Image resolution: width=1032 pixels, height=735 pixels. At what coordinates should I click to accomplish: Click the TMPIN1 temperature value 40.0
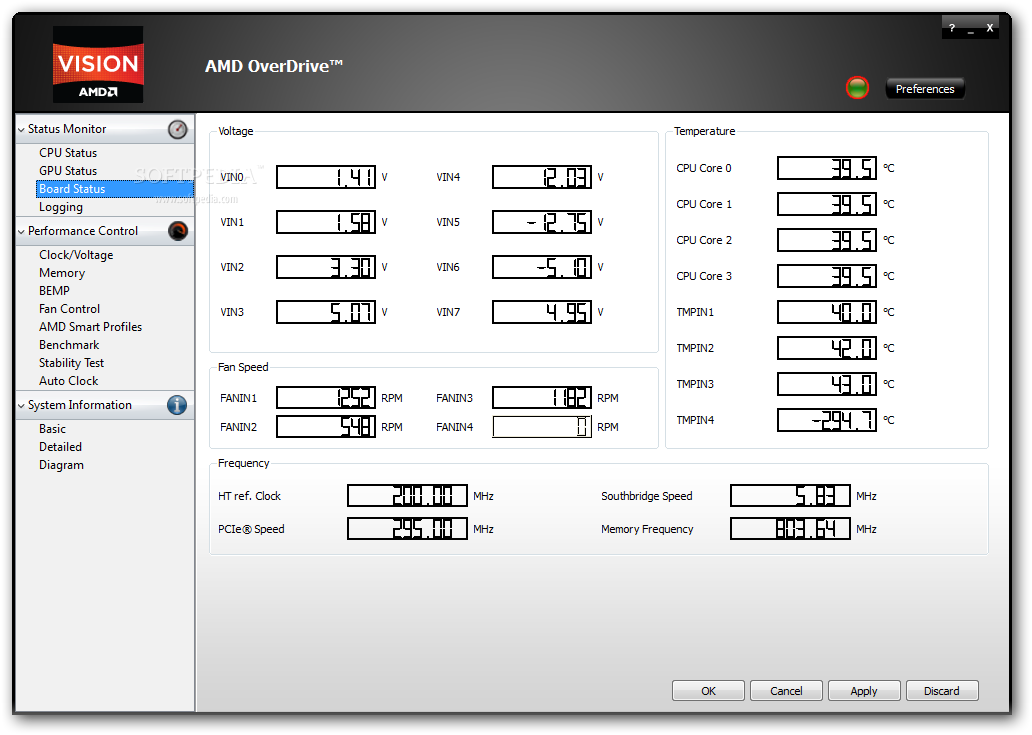(x=827, y=312)
